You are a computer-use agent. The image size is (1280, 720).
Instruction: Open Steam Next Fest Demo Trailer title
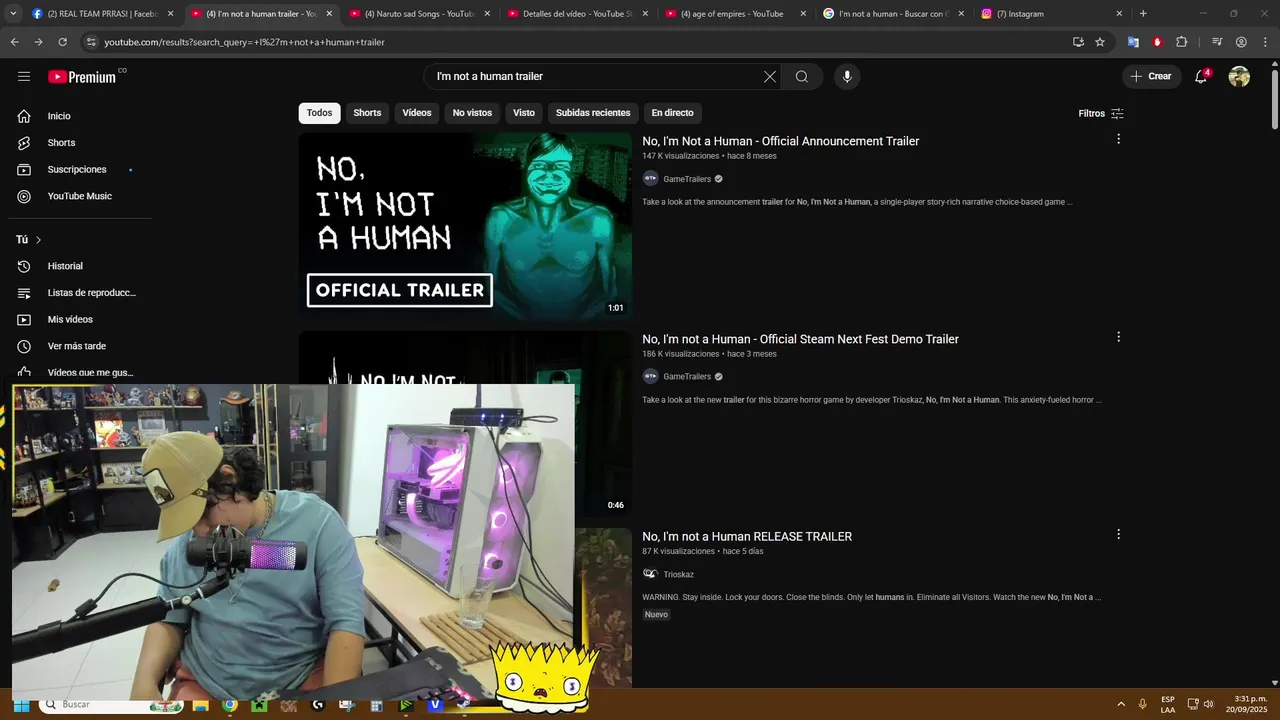point(800,339)
